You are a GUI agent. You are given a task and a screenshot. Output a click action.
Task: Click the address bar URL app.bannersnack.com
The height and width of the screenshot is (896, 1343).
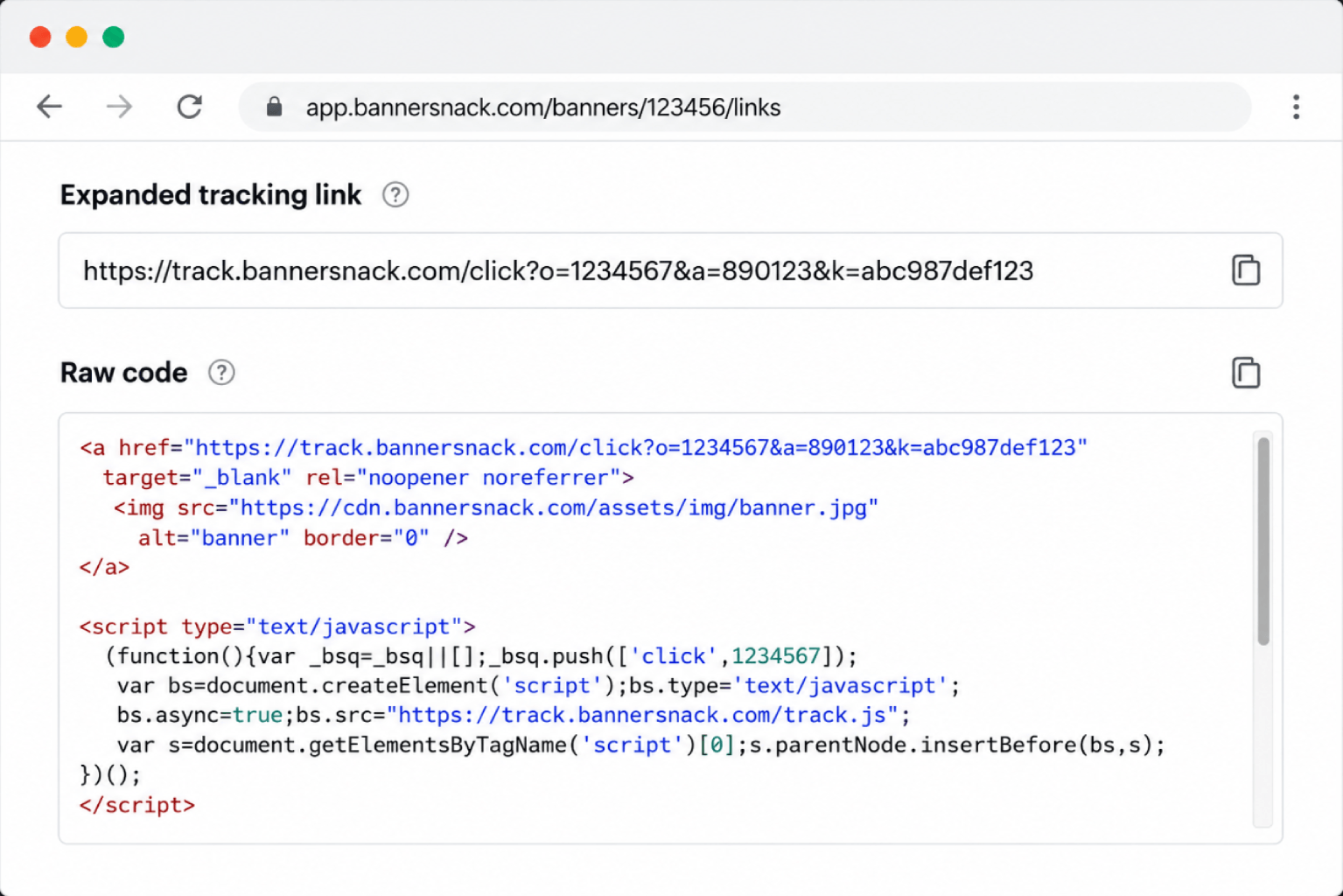542,108
